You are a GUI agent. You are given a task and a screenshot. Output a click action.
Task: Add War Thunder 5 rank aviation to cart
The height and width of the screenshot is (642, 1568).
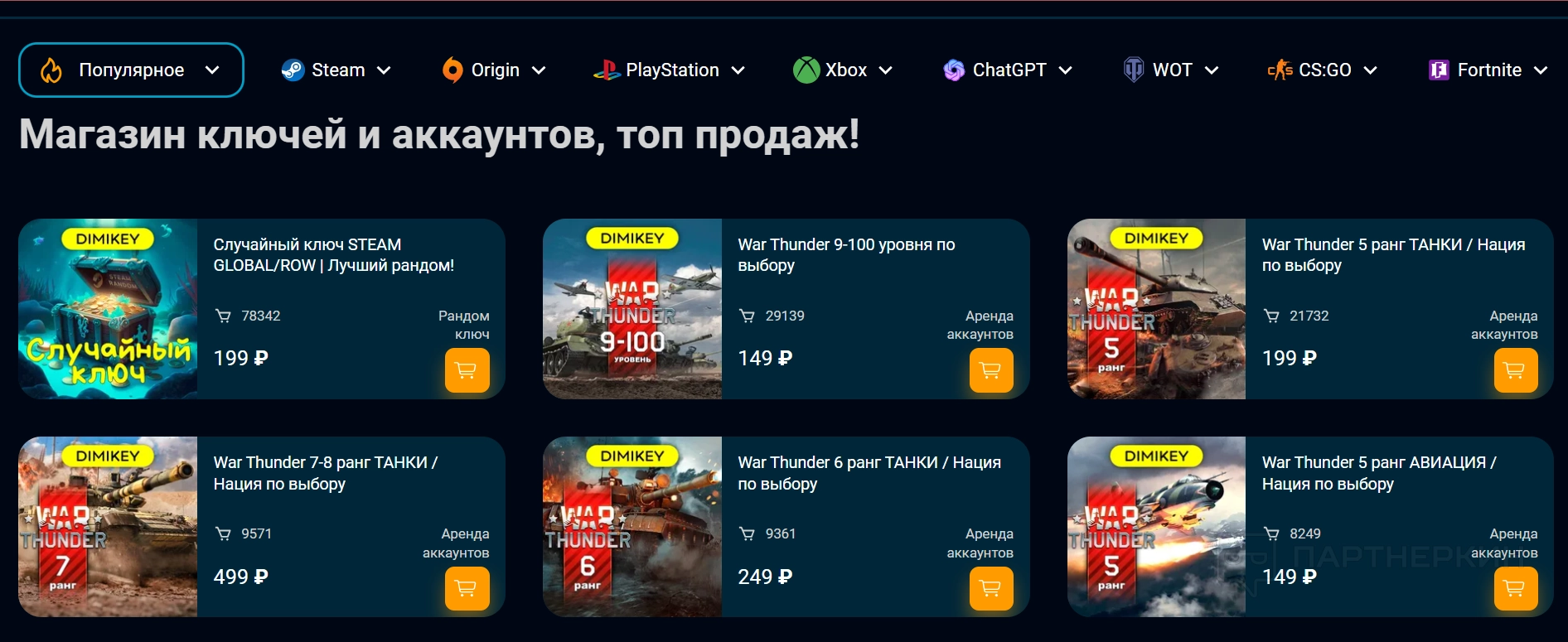pyautogui.click(x=1516, y=588)
